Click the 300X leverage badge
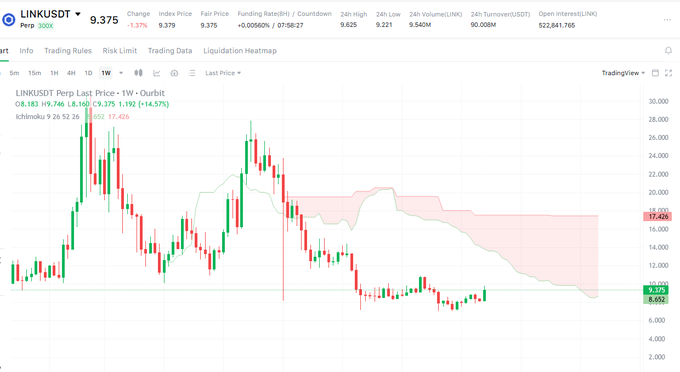The image size is (680, 372). pyautogui.click(x=46, y=26)
